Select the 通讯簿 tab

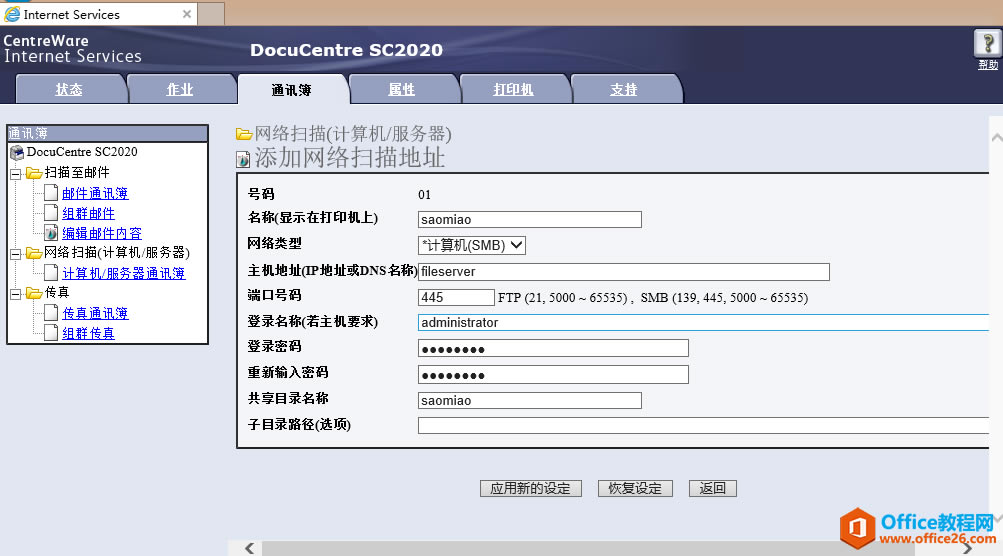pos(292,90)
